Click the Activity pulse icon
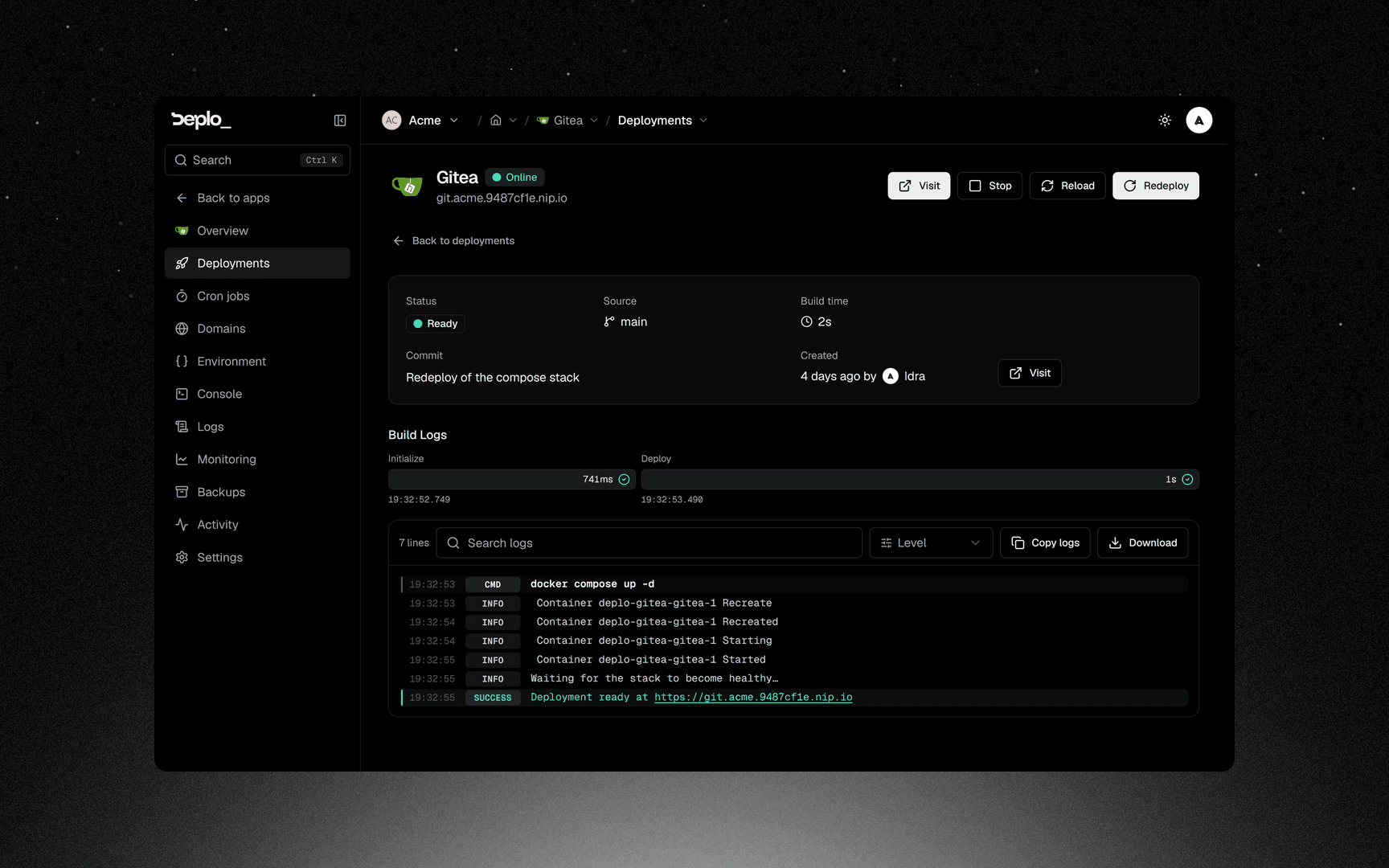This screenshot has height=868, width=1389. [x=182, y=525]
